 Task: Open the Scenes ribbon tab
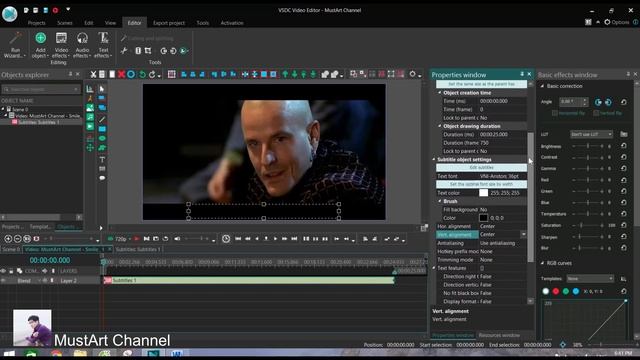pyautogui.click(x=64, y=23)
